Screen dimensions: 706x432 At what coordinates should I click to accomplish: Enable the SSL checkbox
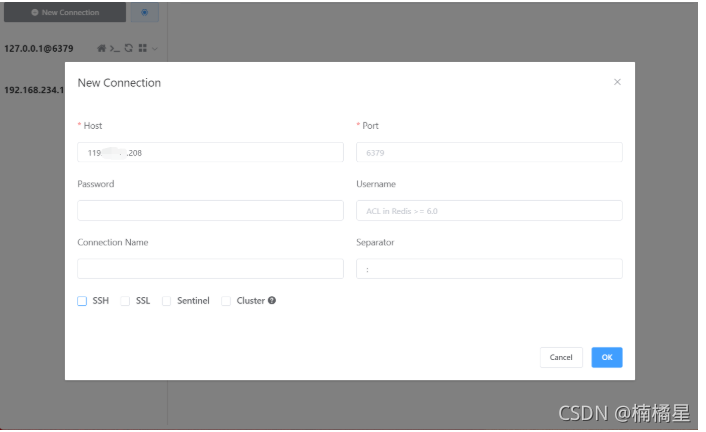point(125,301)
